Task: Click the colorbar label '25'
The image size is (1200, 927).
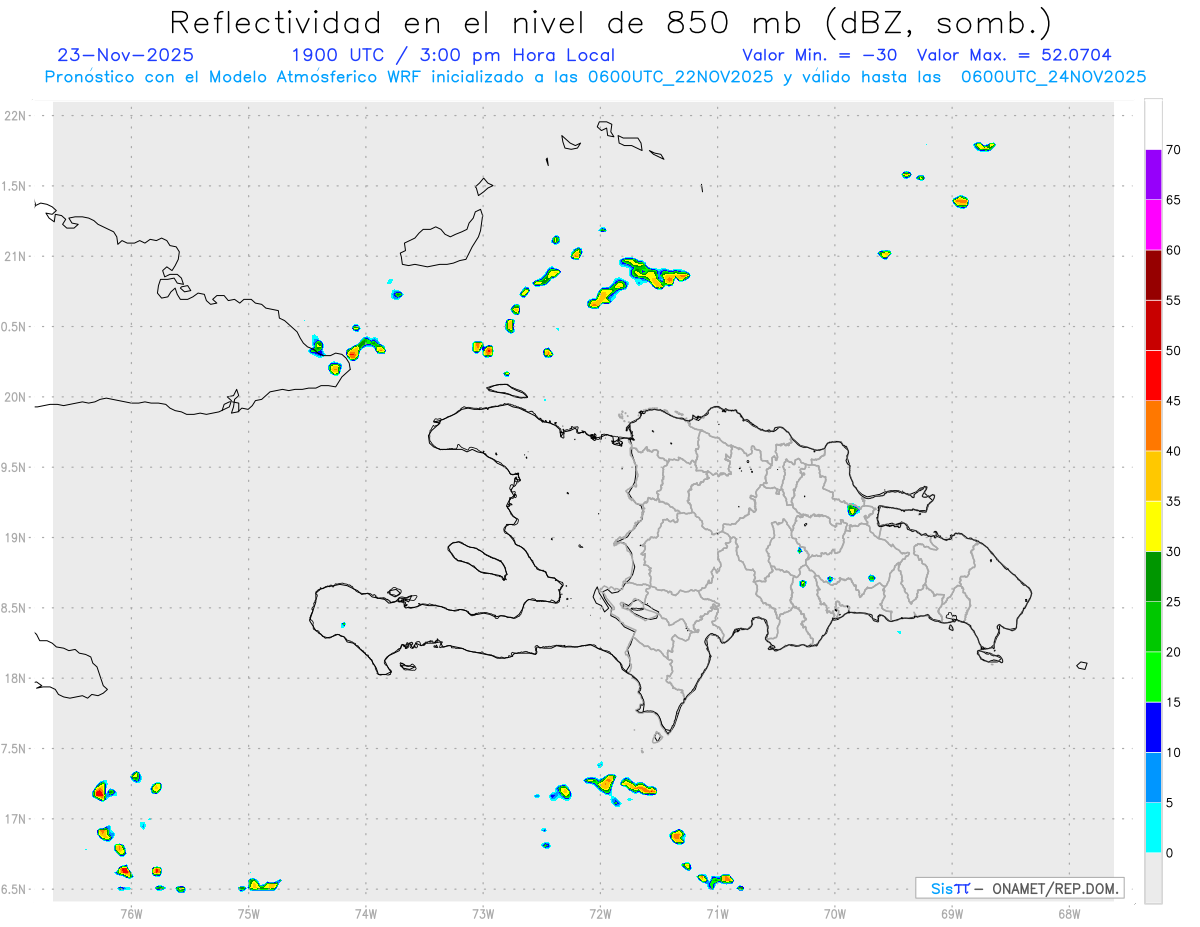Action: pyautogui.click(x=1173, y=602)
